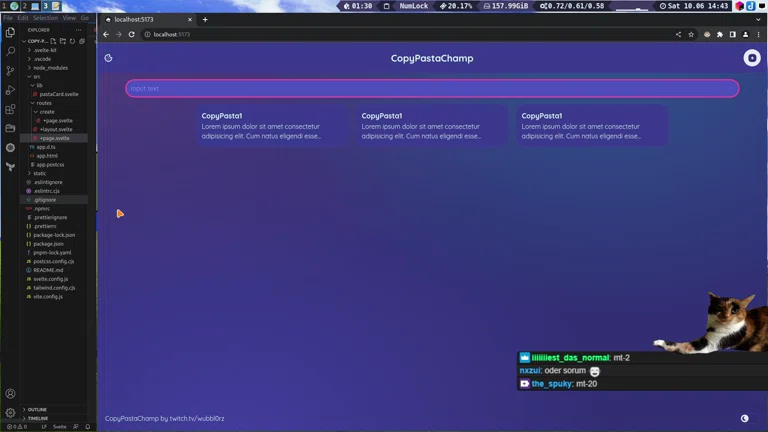
Task: Open tailwind.config.cjs file
Action: click(x=54, y=288)
